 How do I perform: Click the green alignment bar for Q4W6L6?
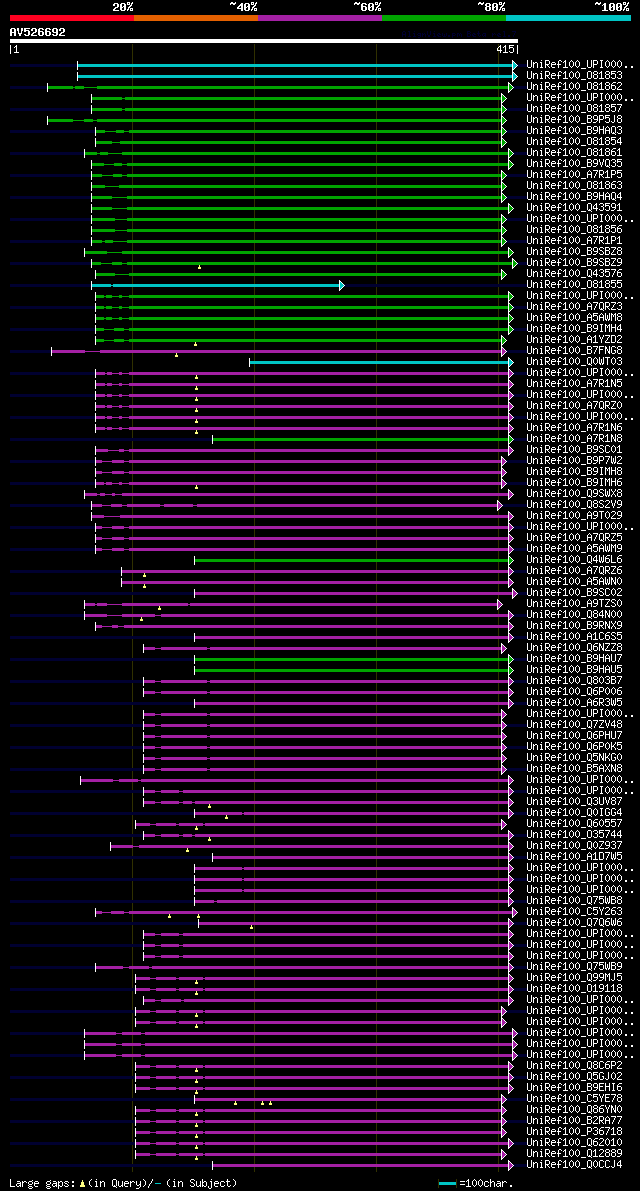(x=355, y=561)
